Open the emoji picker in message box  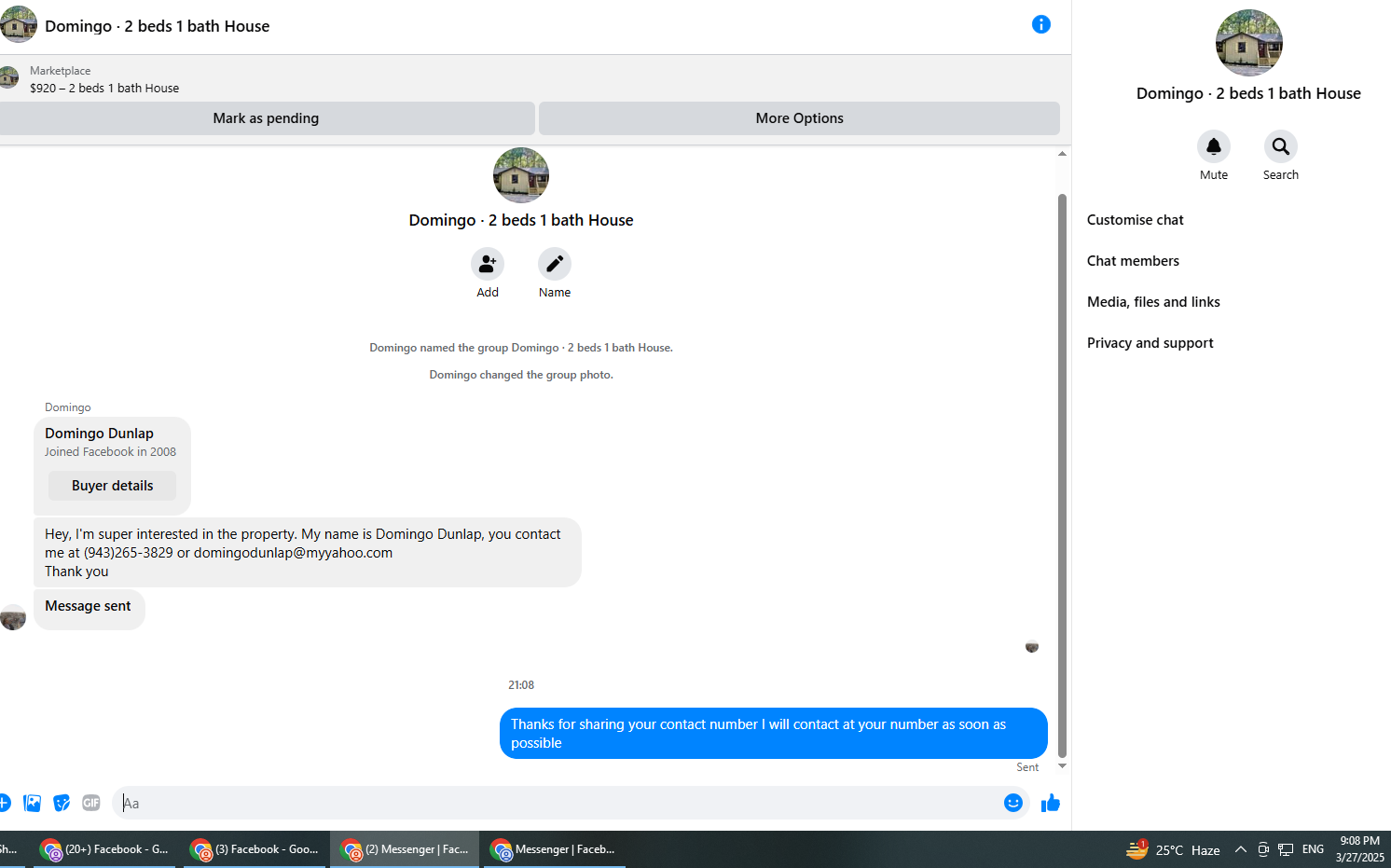[x=1013, y=803]
